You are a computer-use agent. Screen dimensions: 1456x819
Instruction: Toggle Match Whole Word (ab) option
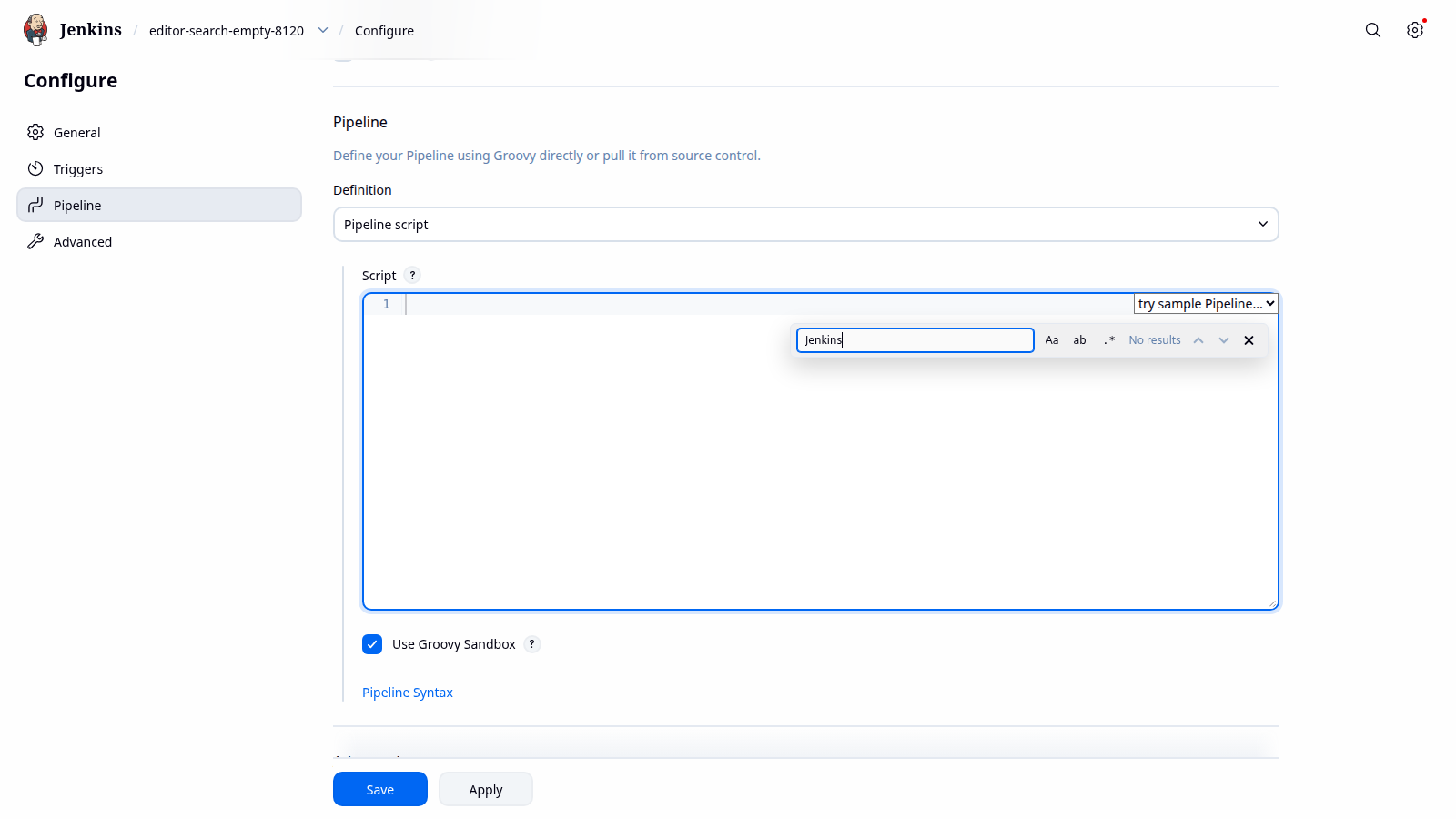(x=1079, y=340)
